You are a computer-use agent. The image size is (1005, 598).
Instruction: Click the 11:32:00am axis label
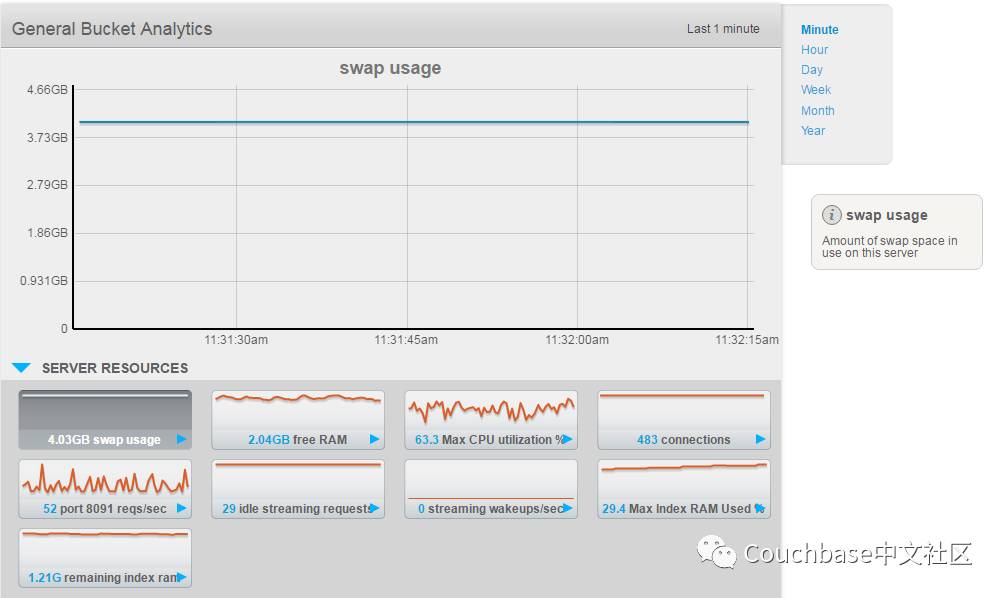click(577, 340)
